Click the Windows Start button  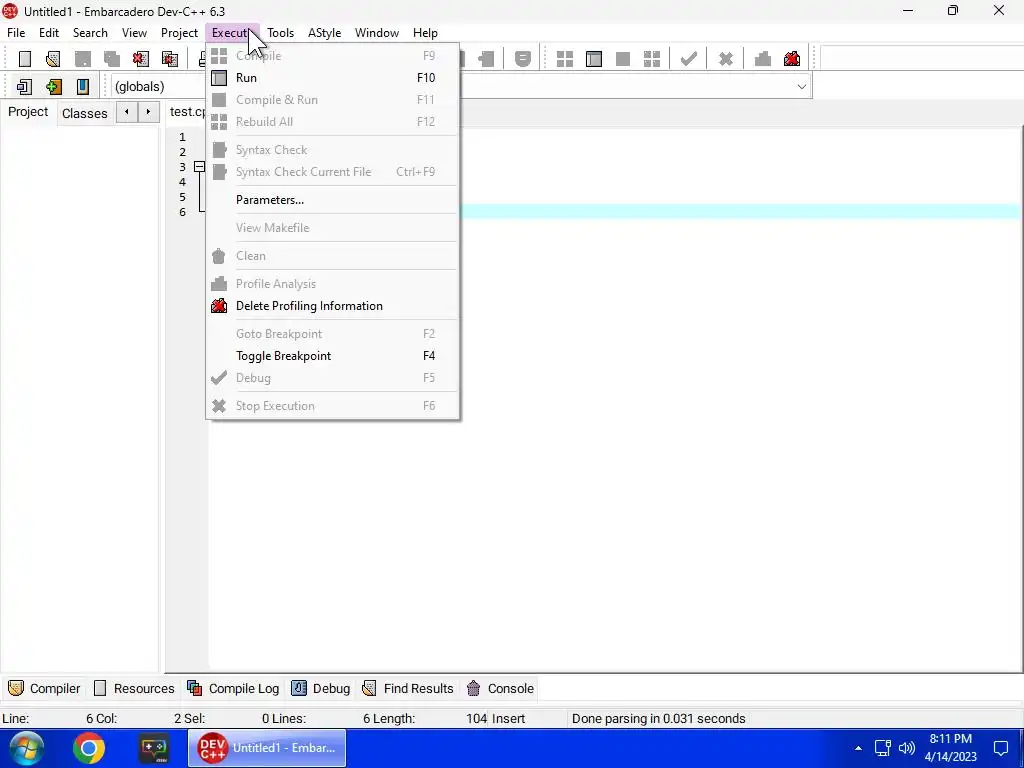25,748
